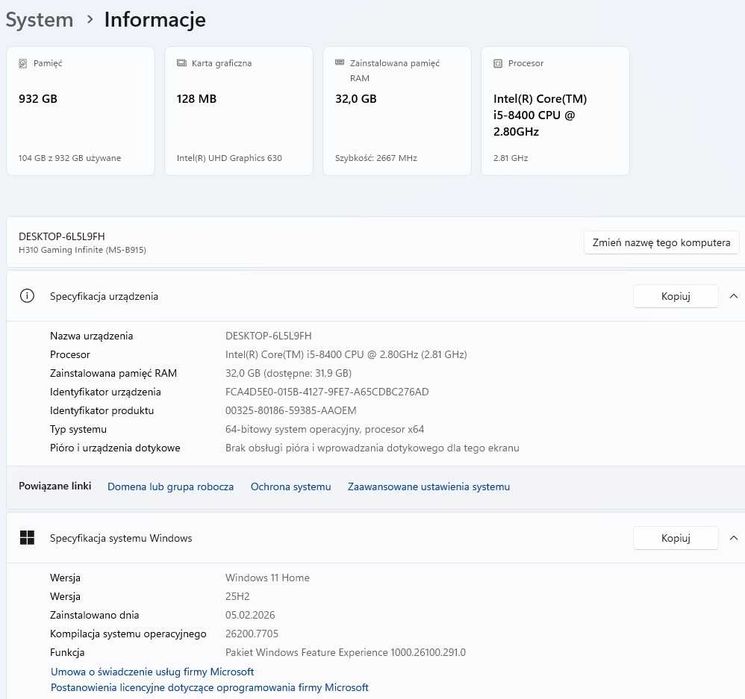Select the text 64-bitowy system operacyjny, procesor x64
Image resolution: width=745 pixels, height=699 pixels.
pyautogui.click(x=325, y=429)
